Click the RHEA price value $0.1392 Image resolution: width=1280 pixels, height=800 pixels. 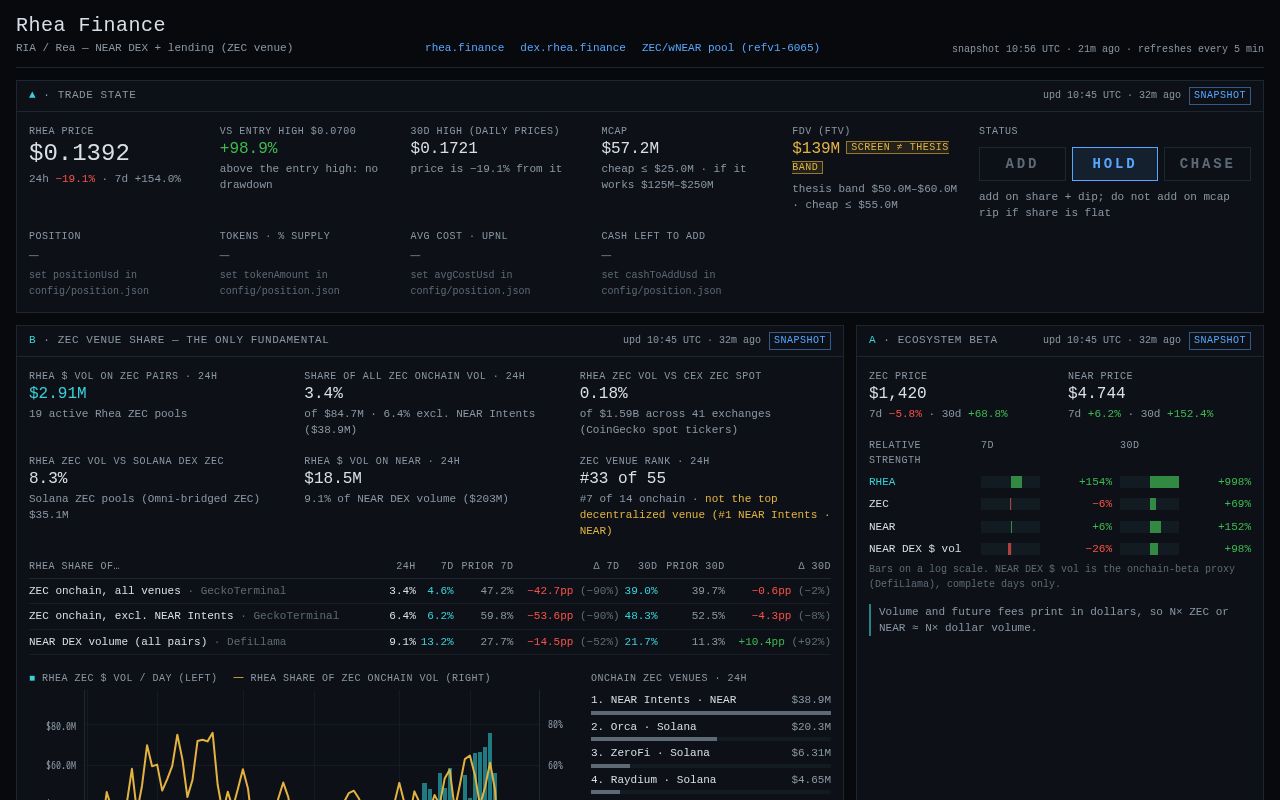(79, 153)
